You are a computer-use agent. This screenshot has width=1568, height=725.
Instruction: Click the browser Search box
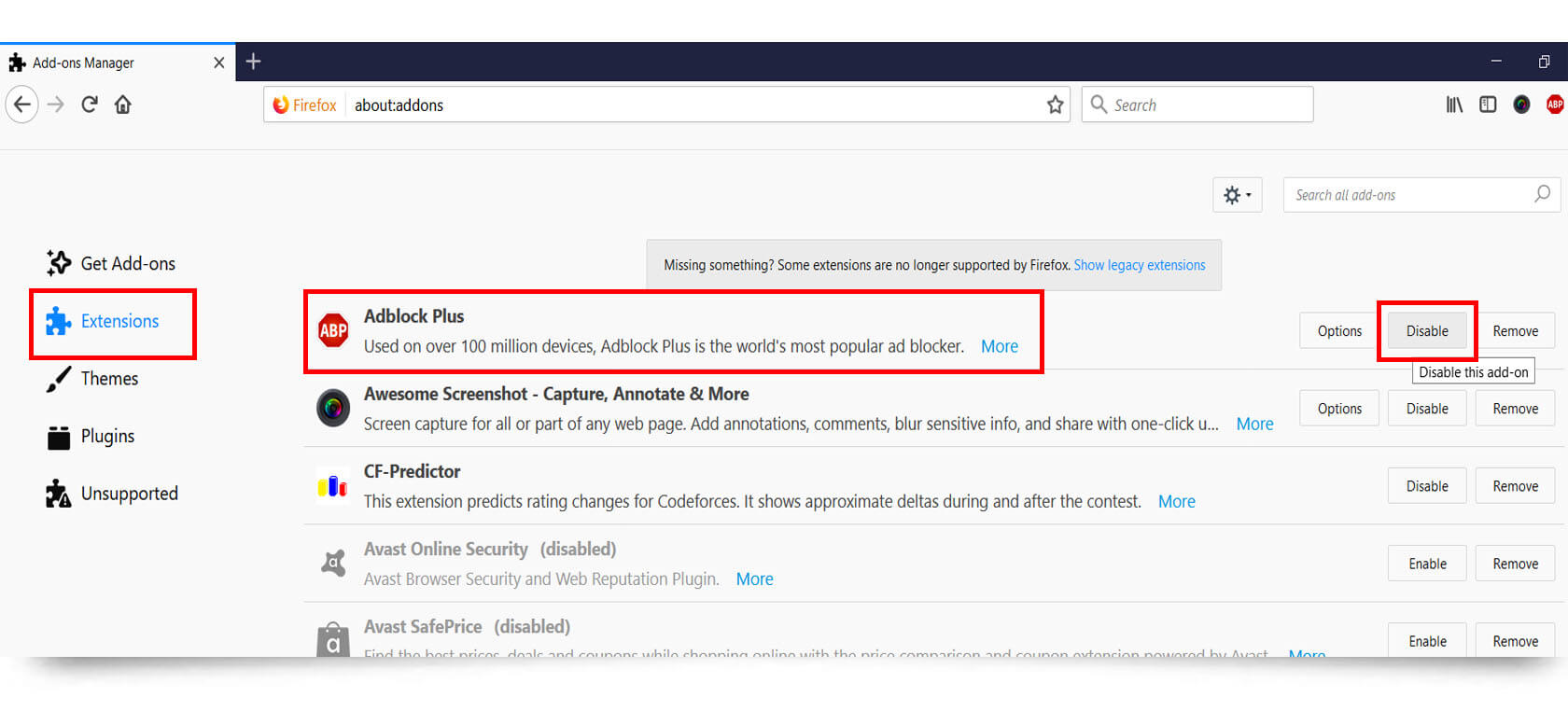tap(1197, 105)
